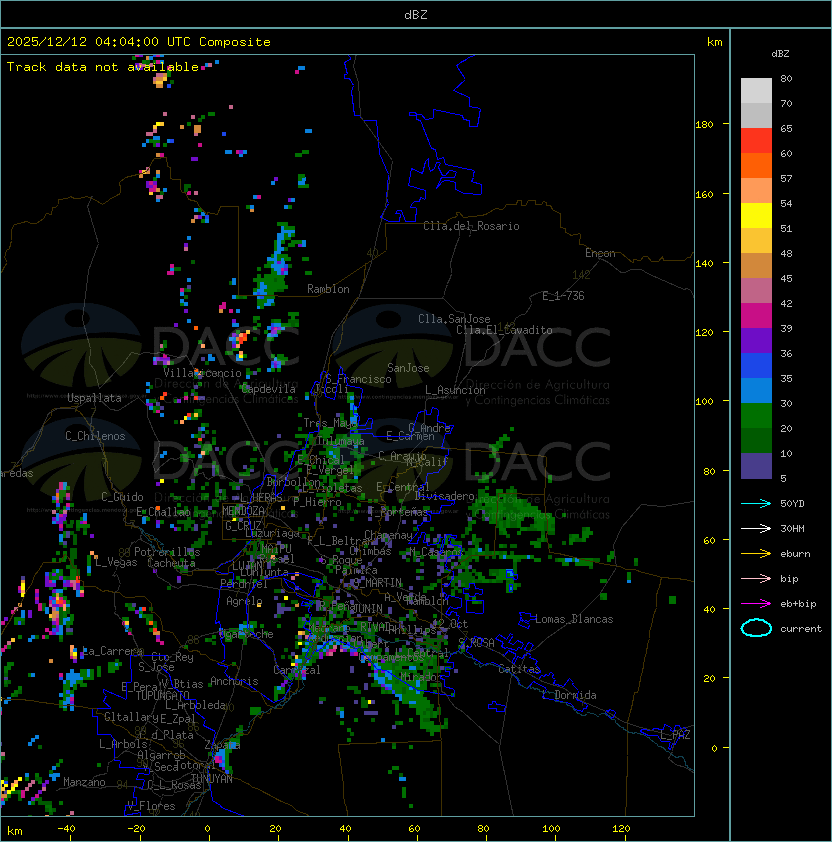
Task: Click the Encon place label
Action: tap(600, 253)
